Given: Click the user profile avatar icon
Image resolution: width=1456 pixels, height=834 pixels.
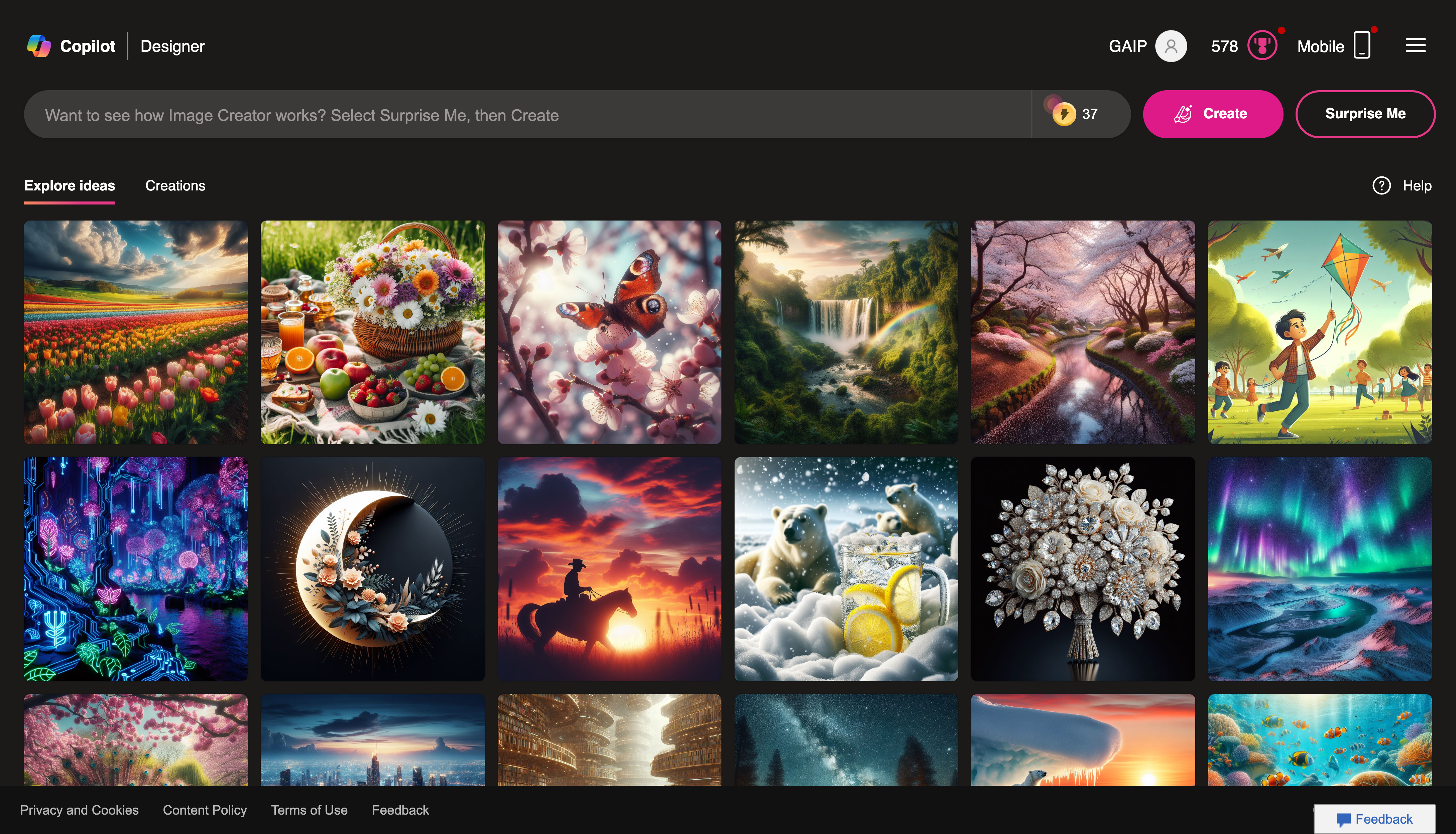Looking at the screenshot, I should (1171, 45).
